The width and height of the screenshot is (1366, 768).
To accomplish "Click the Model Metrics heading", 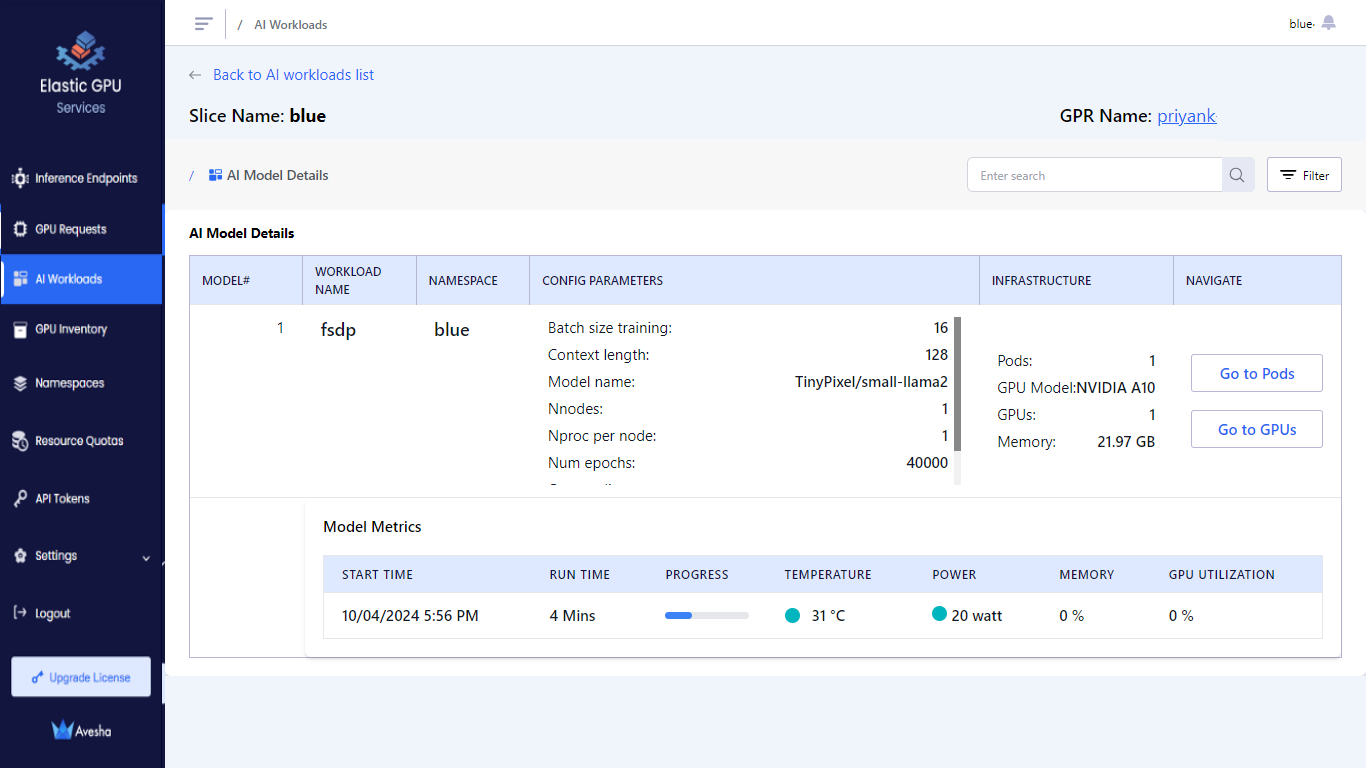I will [372, 527].
